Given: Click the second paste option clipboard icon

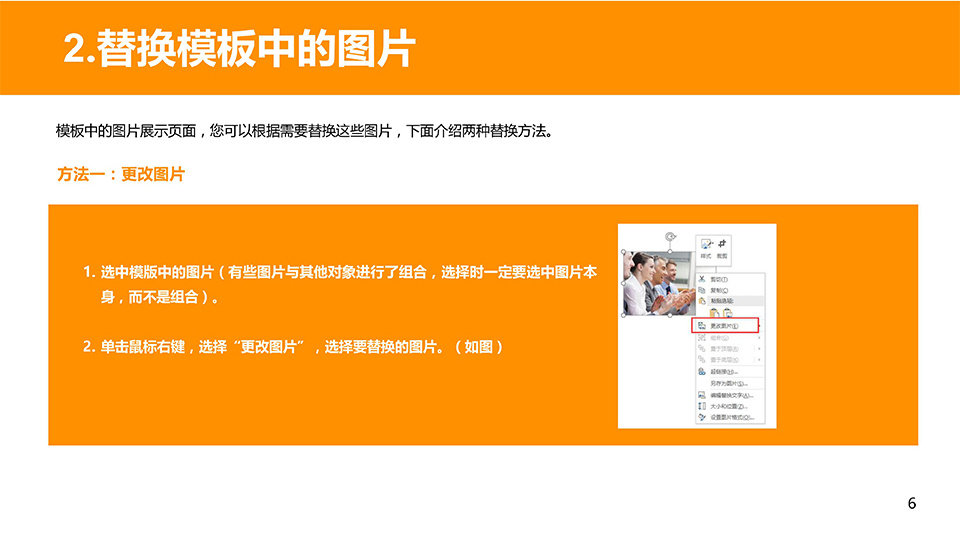Looking at the screenshot, I should [x=728, y=313].
